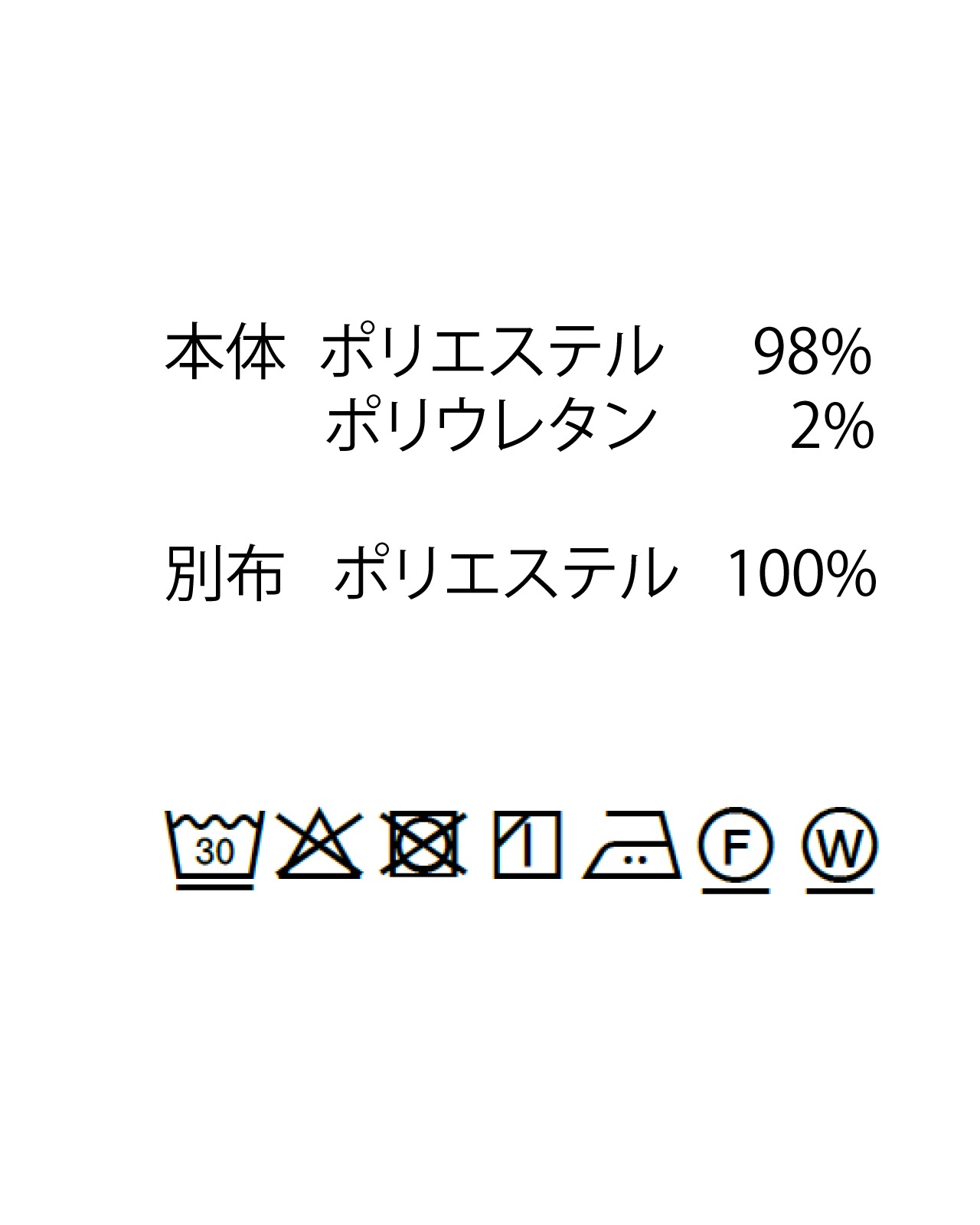Screen dimensions: 980x1225
Task: Click the 別布 label text
Action: click(225, 574)
